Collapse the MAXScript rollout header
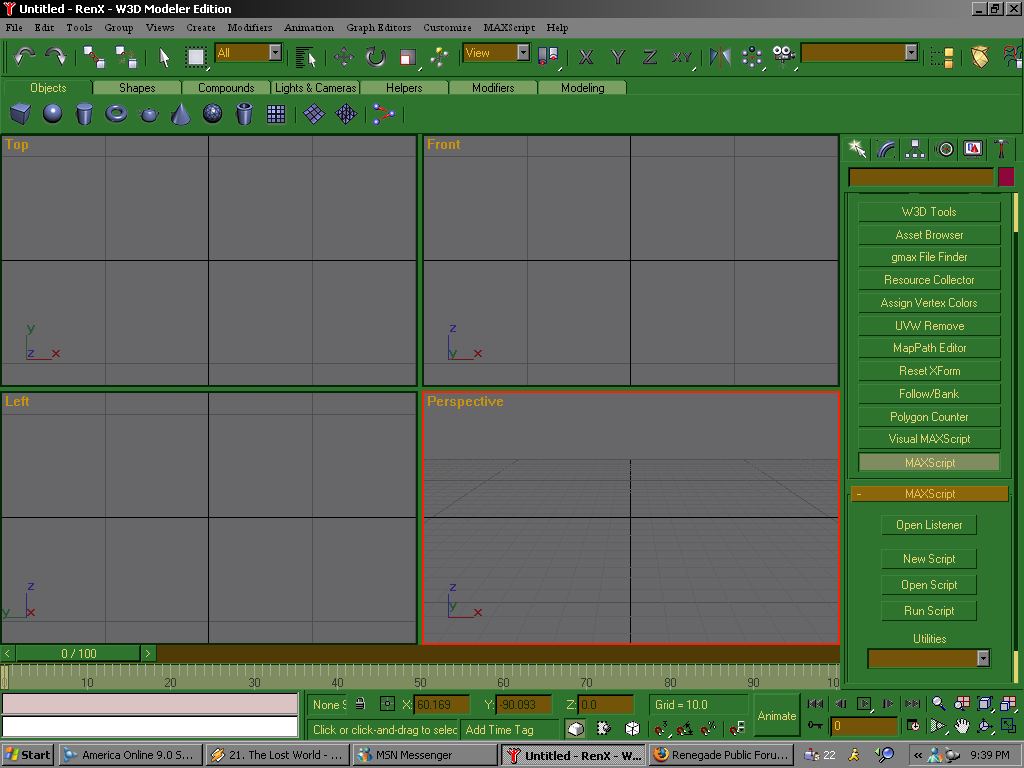The image size is (1024, 768). tap(929, 494)
